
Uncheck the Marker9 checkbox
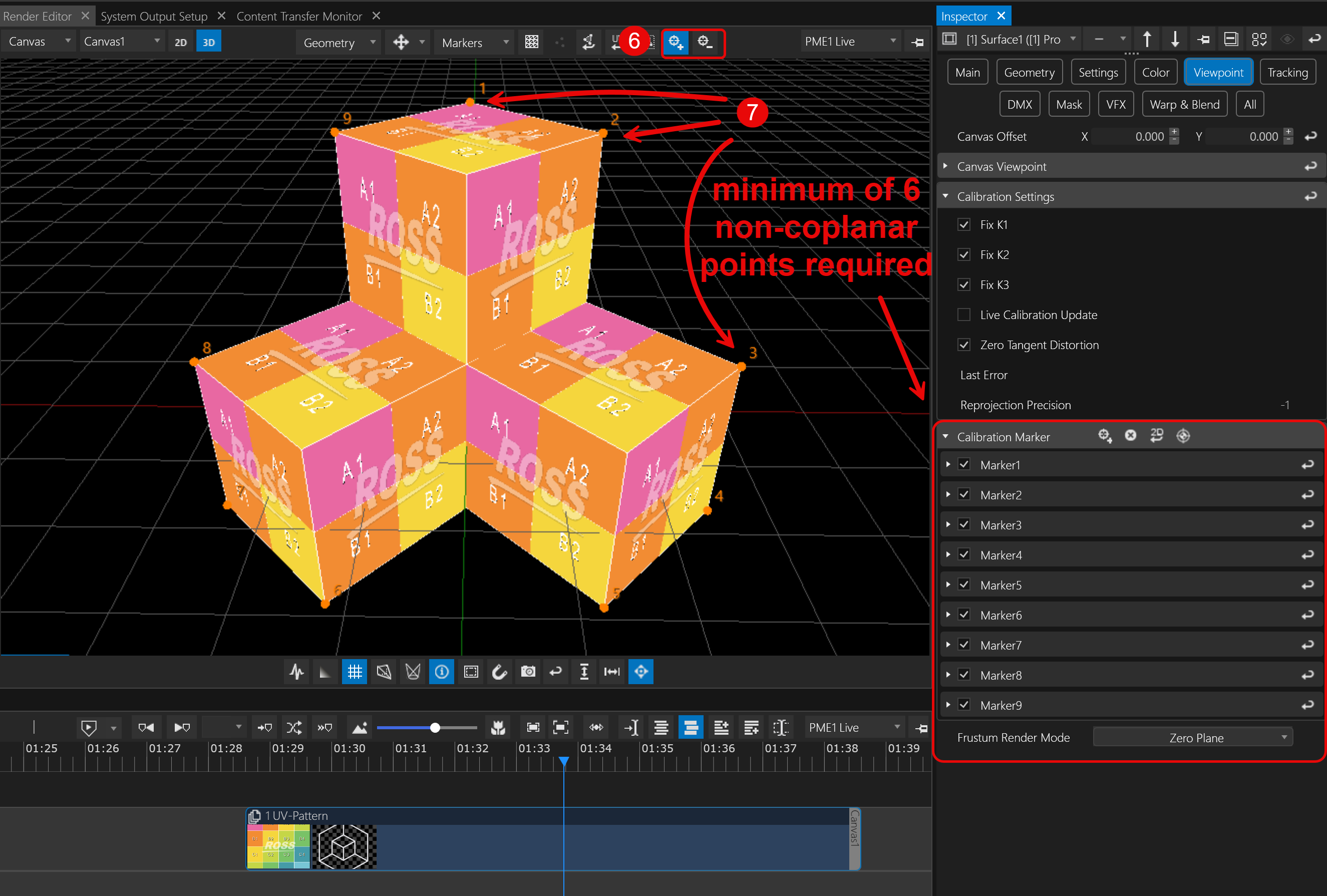964,705
